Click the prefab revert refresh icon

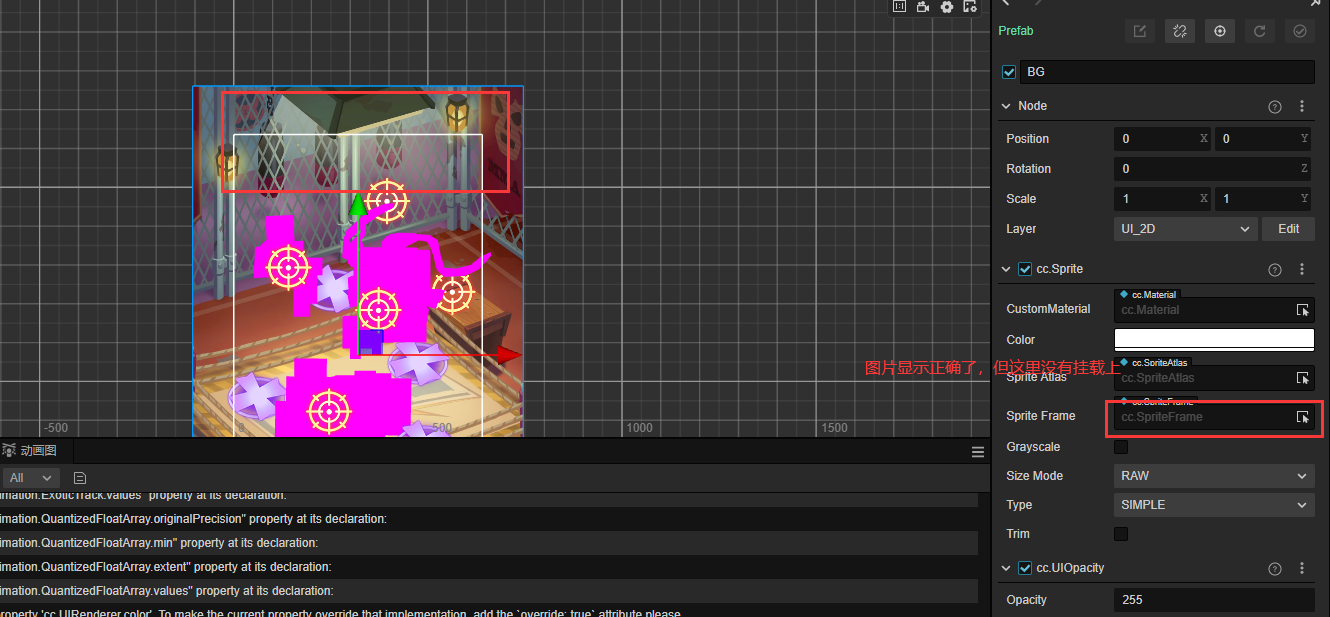[x=1260, y=31]
